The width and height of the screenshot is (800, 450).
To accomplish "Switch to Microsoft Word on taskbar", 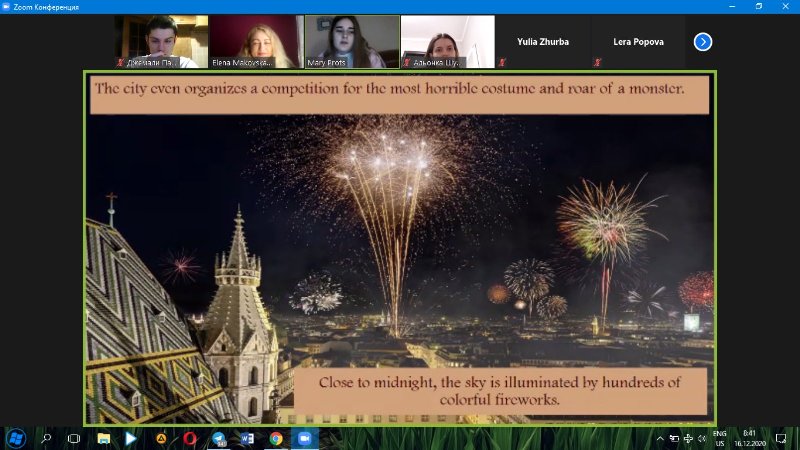I will click(x=247, y=438).
